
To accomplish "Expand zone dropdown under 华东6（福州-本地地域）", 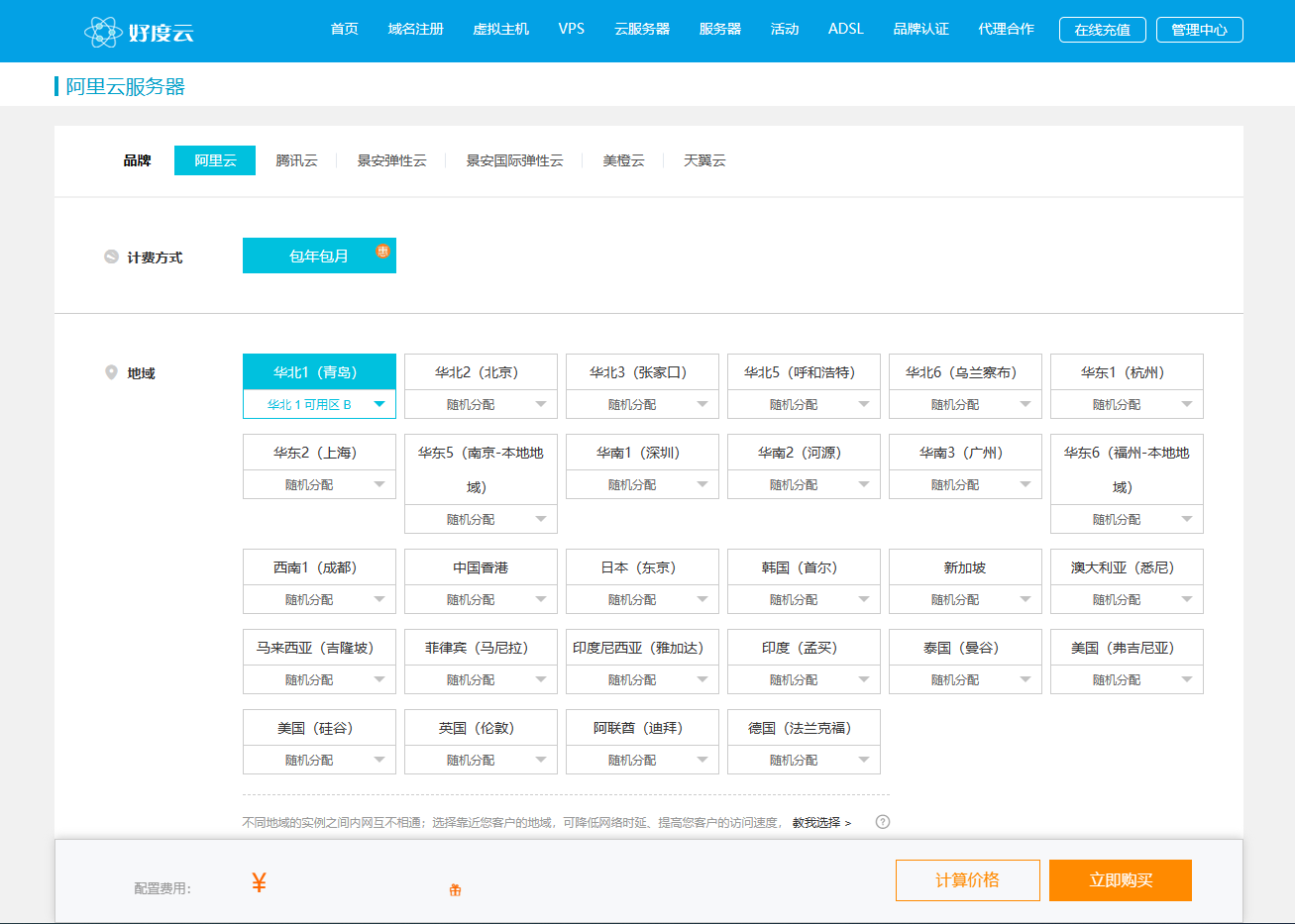I will (1127, 519).
